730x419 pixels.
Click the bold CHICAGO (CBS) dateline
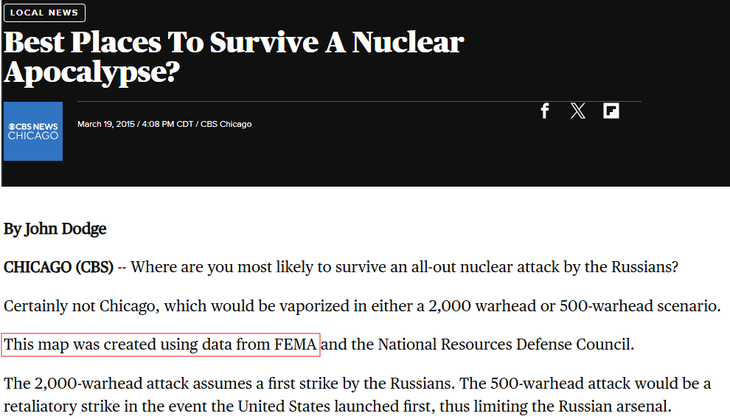[x=59, y=267]
